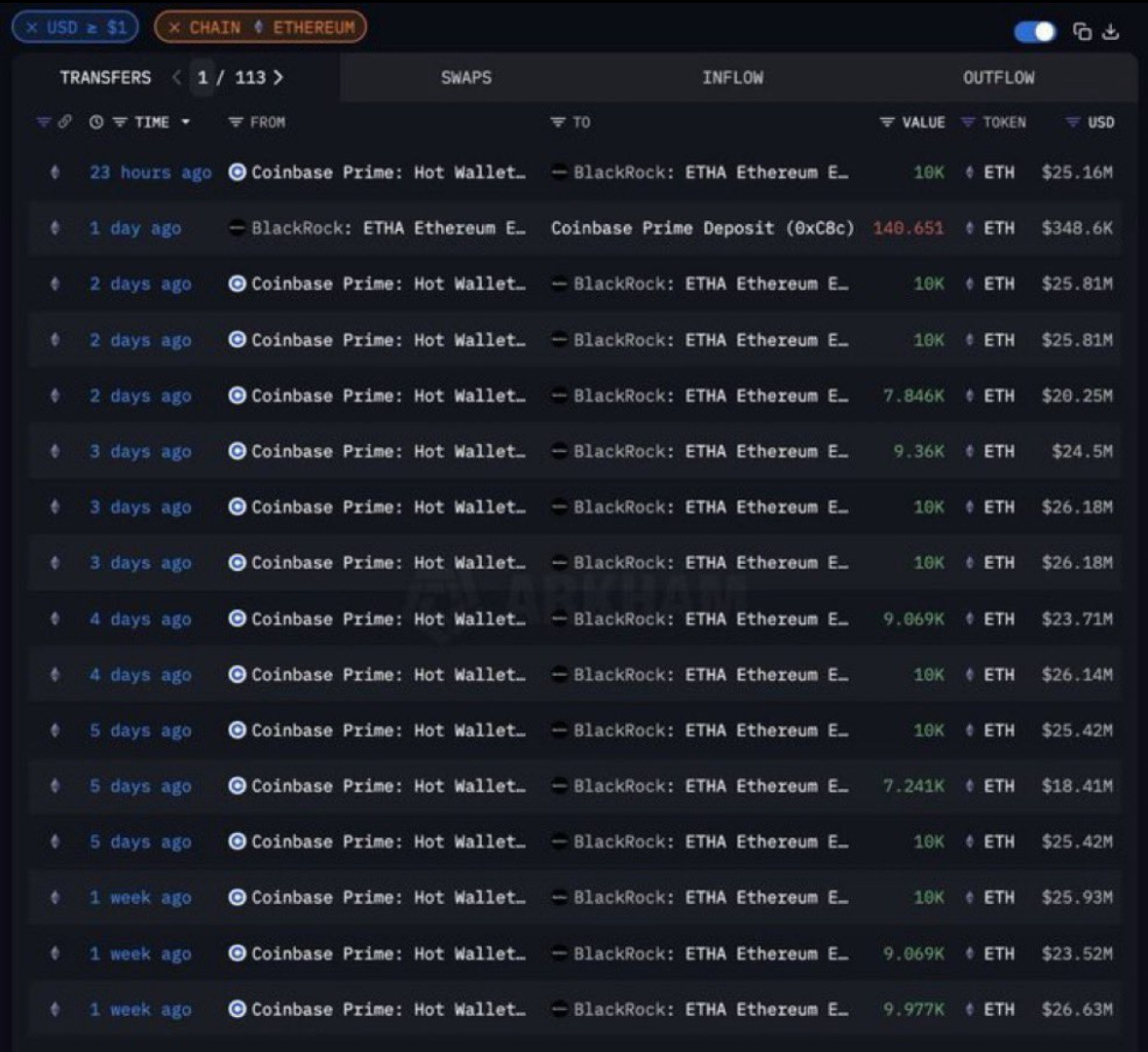Click ETH token icon in $20.25M row
Image resolution: width=1148 pixels, height=1052 pixels.
point(970,395)
